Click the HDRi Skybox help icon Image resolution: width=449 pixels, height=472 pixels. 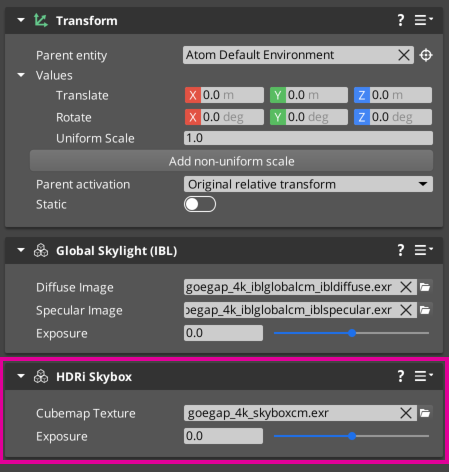click(401, 376)
